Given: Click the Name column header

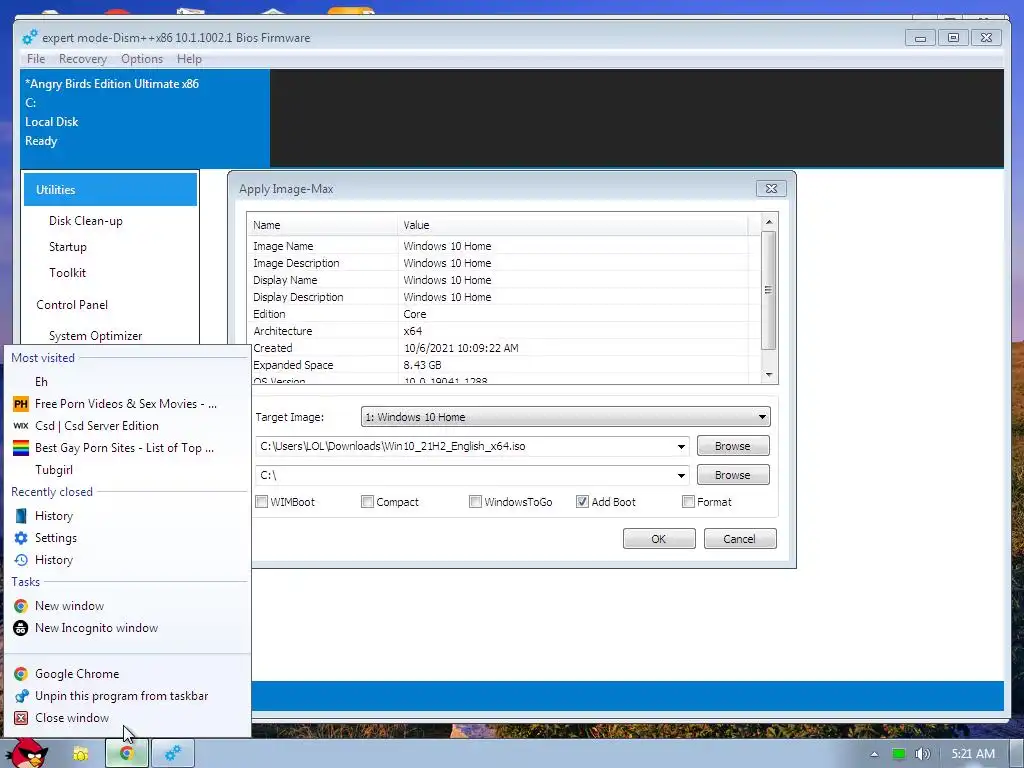Looking at the screenshot, I should click(x=322, y=225).
